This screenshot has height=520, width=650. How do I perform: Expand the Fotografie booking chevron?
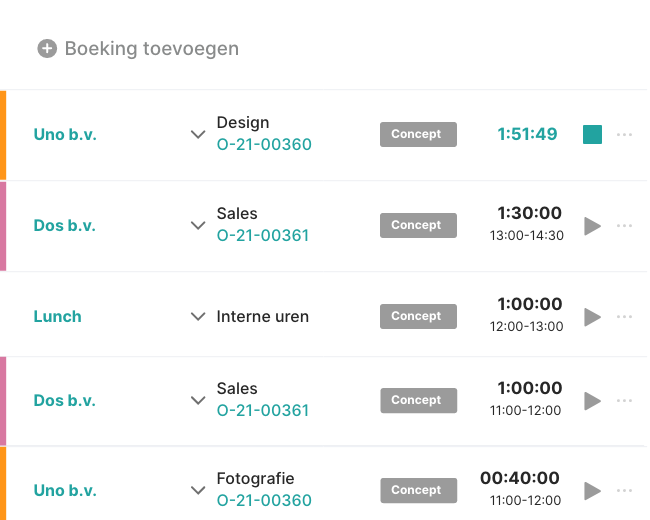[x=198, y=490]
